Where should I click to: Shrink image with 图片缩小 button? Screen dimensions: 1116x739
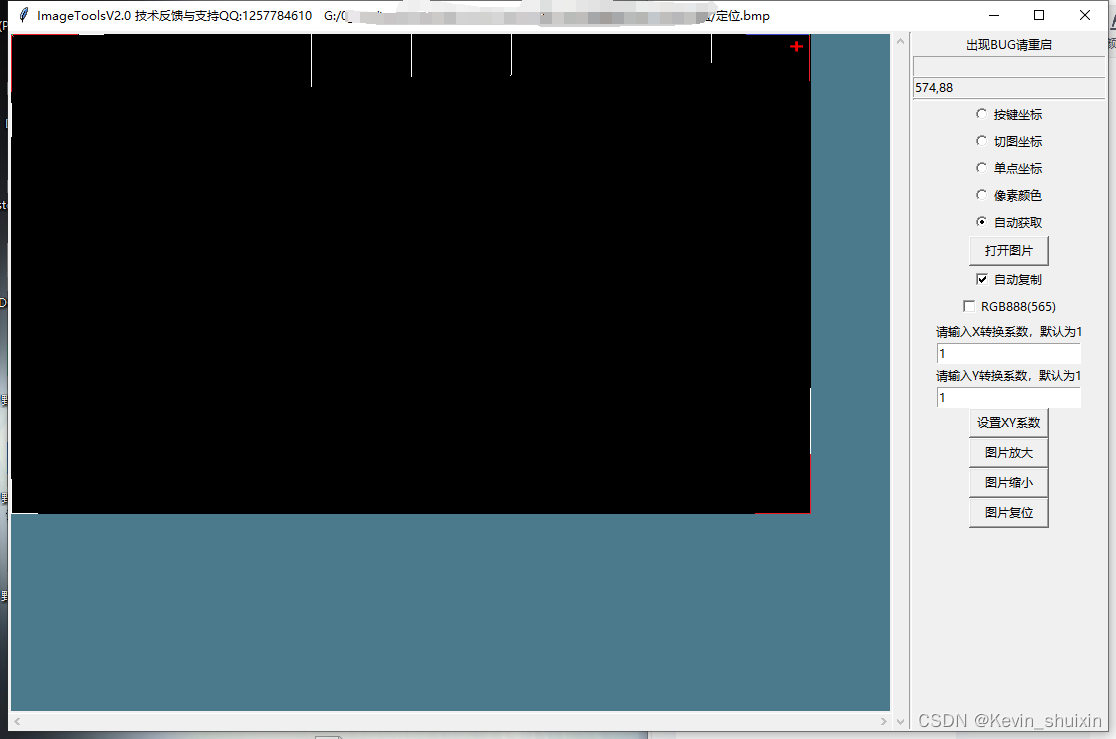[1009, 483]
